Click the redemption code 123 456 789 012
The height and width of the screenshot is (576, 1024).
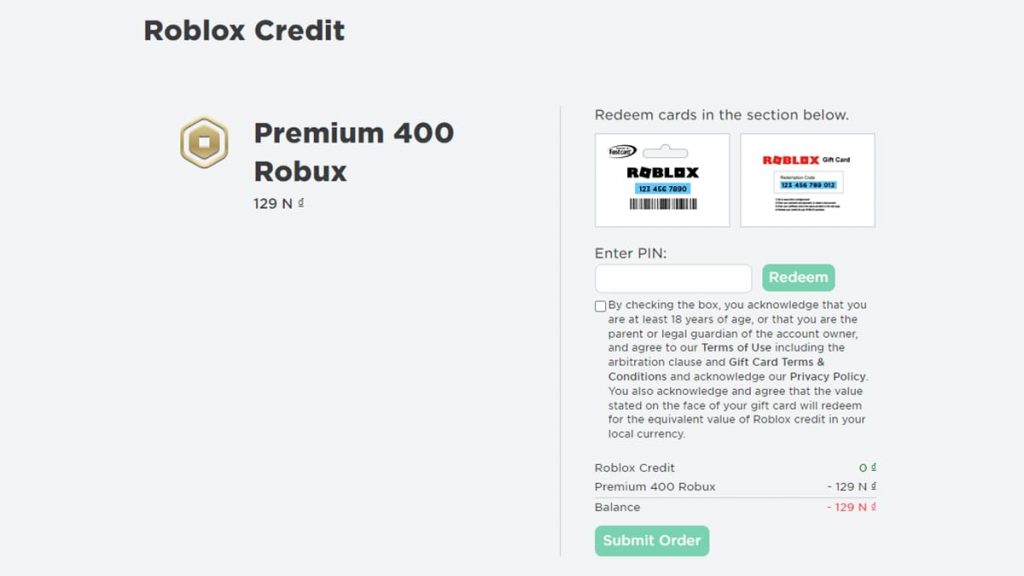[808, 184]
